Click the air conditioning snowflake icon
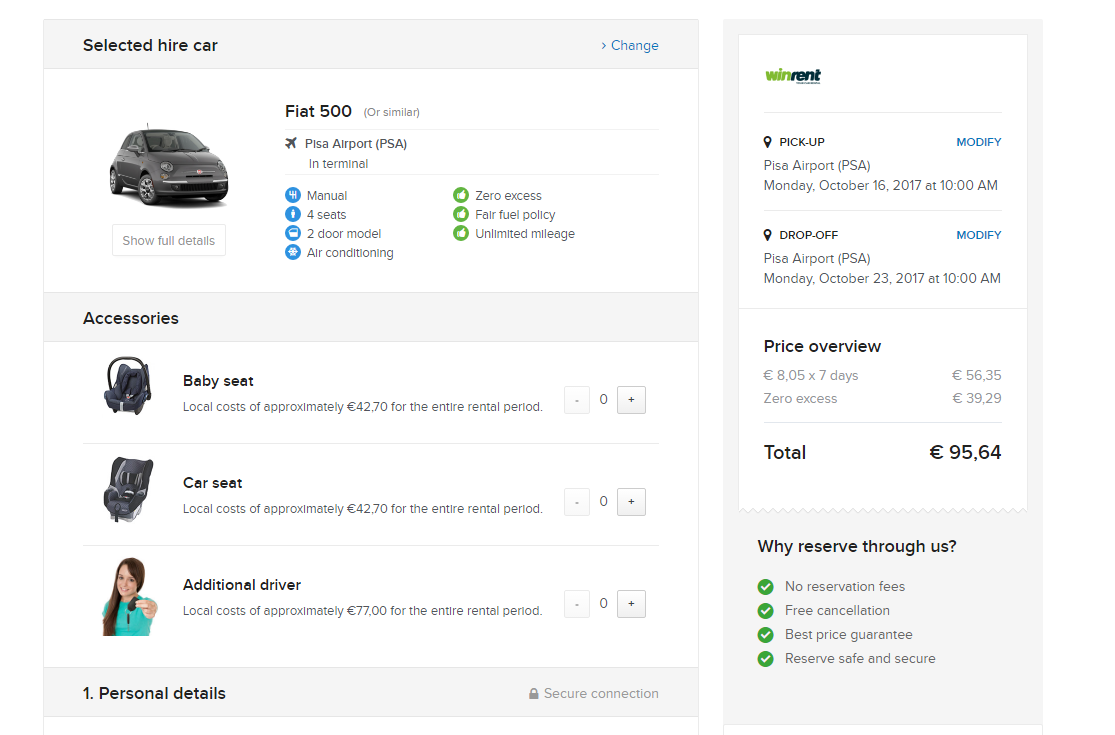The height and width of the screenshot is (735, 1115). click(x=292, y=252)
